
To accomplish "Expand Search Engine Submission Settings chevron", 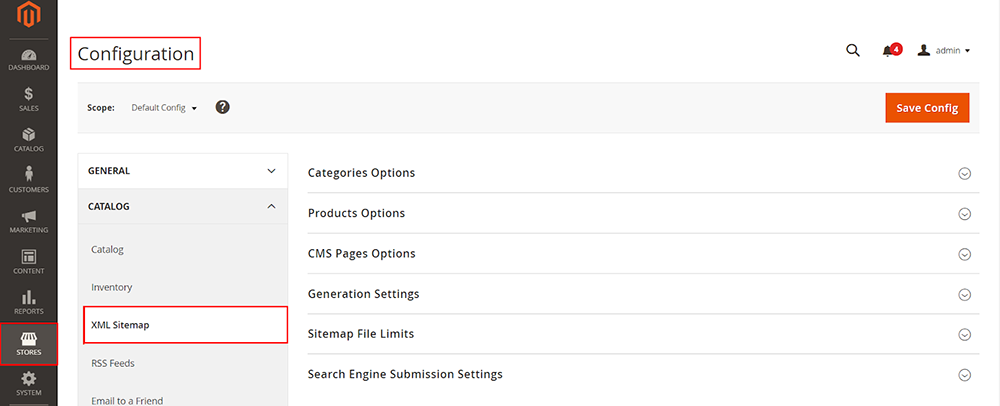I will (x=964, y=375).
